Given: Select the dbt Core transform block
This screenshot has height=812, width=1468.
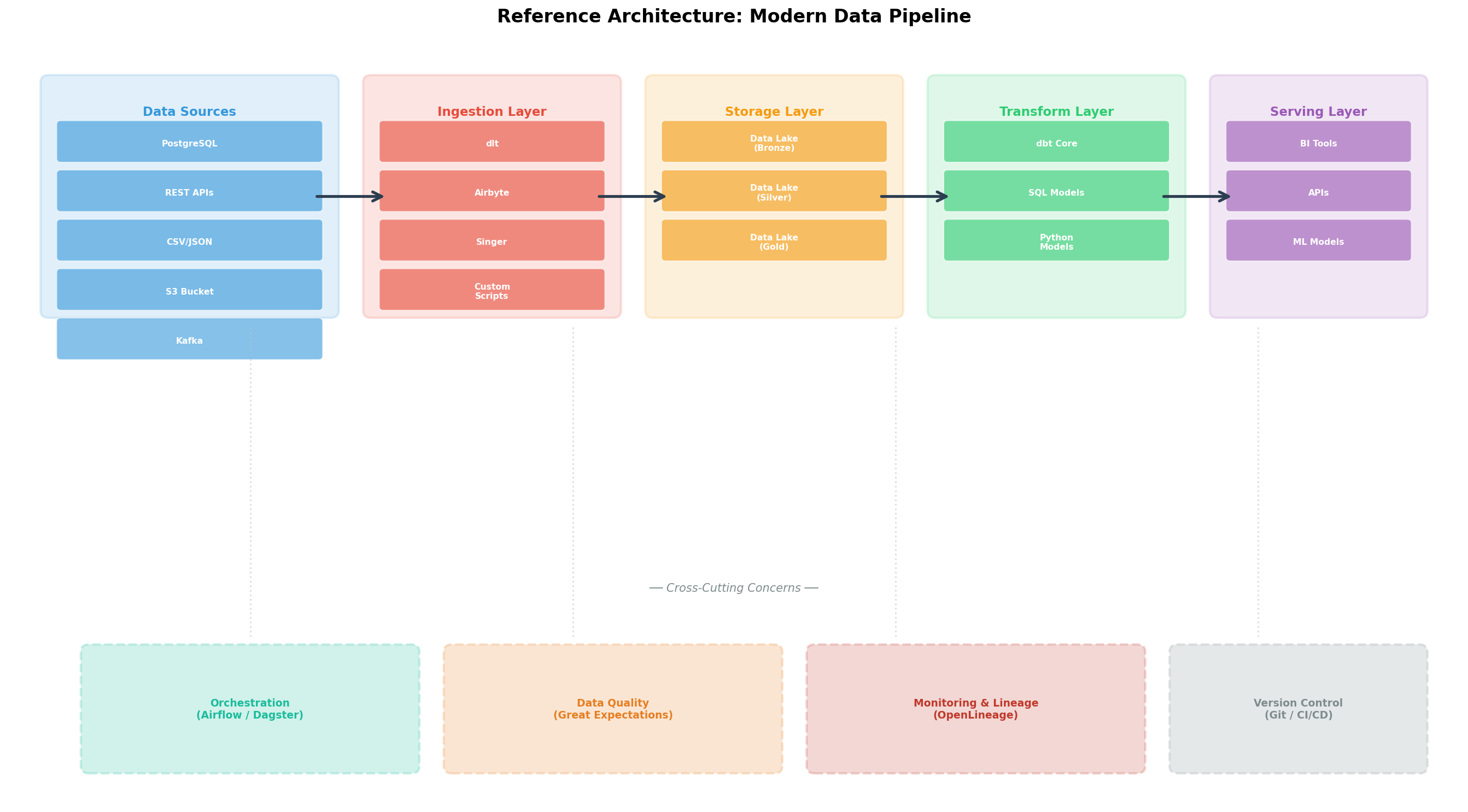Looking at the screenshot, I should [x=1056, y=143].
